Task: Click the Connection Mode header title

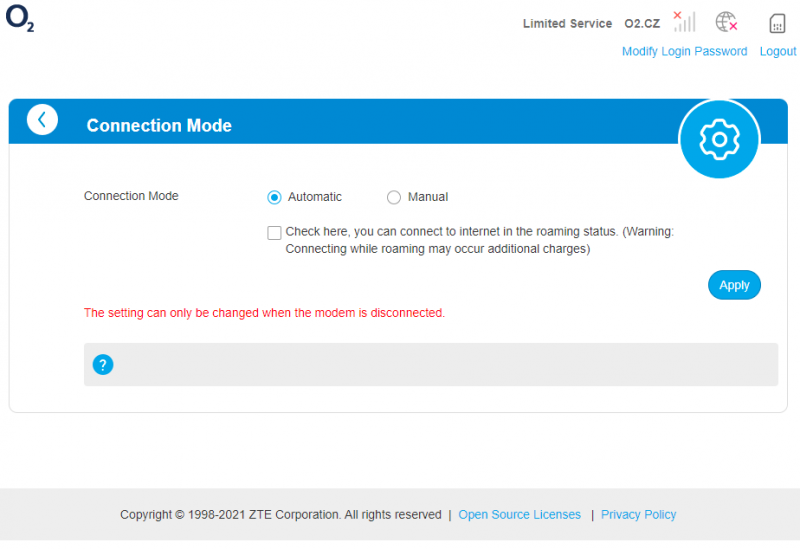Action: [159, 126]
